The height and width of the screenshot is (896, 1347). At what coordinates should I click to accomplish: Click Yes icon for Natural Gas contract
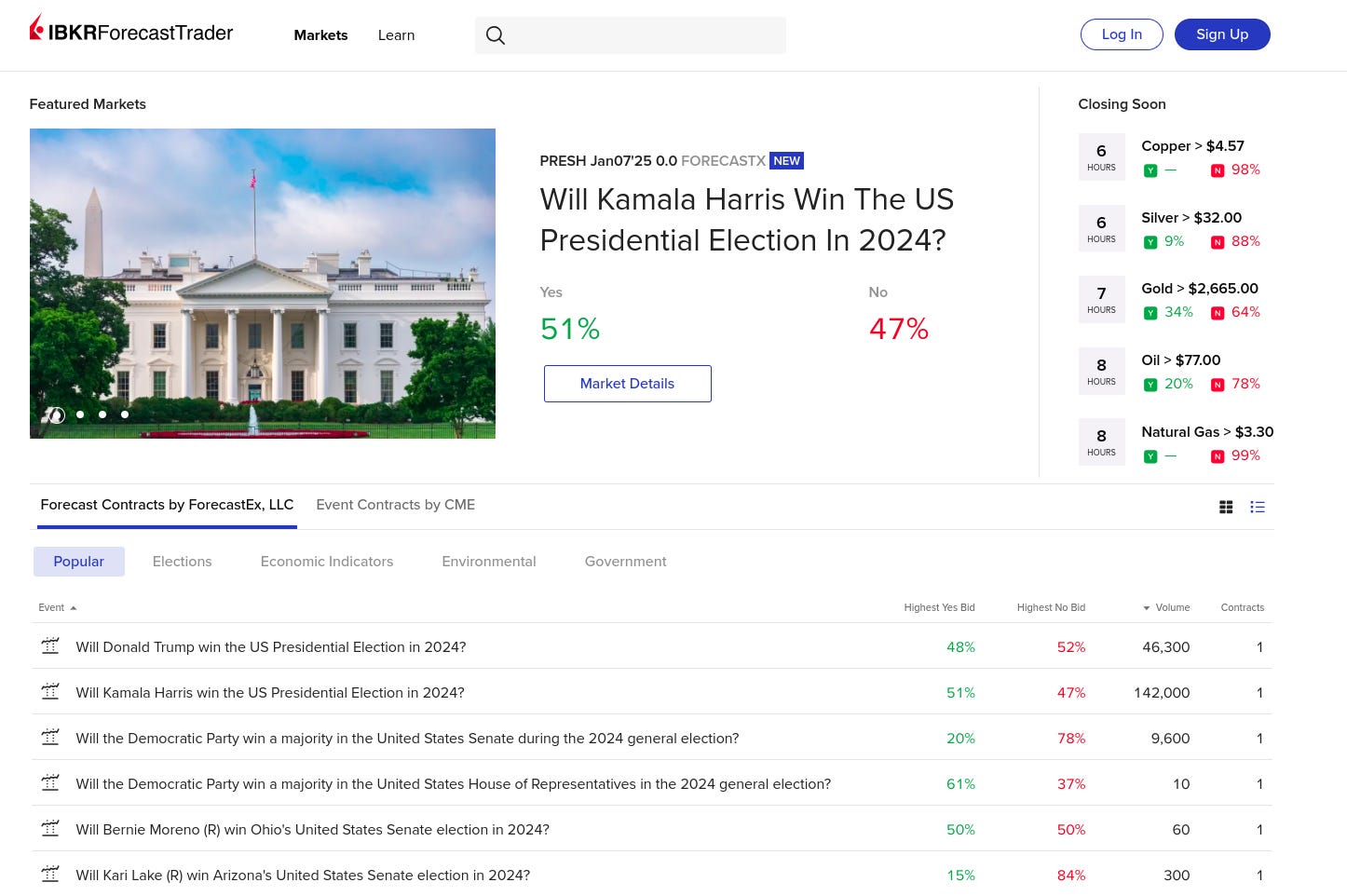tap(1150, 456)
